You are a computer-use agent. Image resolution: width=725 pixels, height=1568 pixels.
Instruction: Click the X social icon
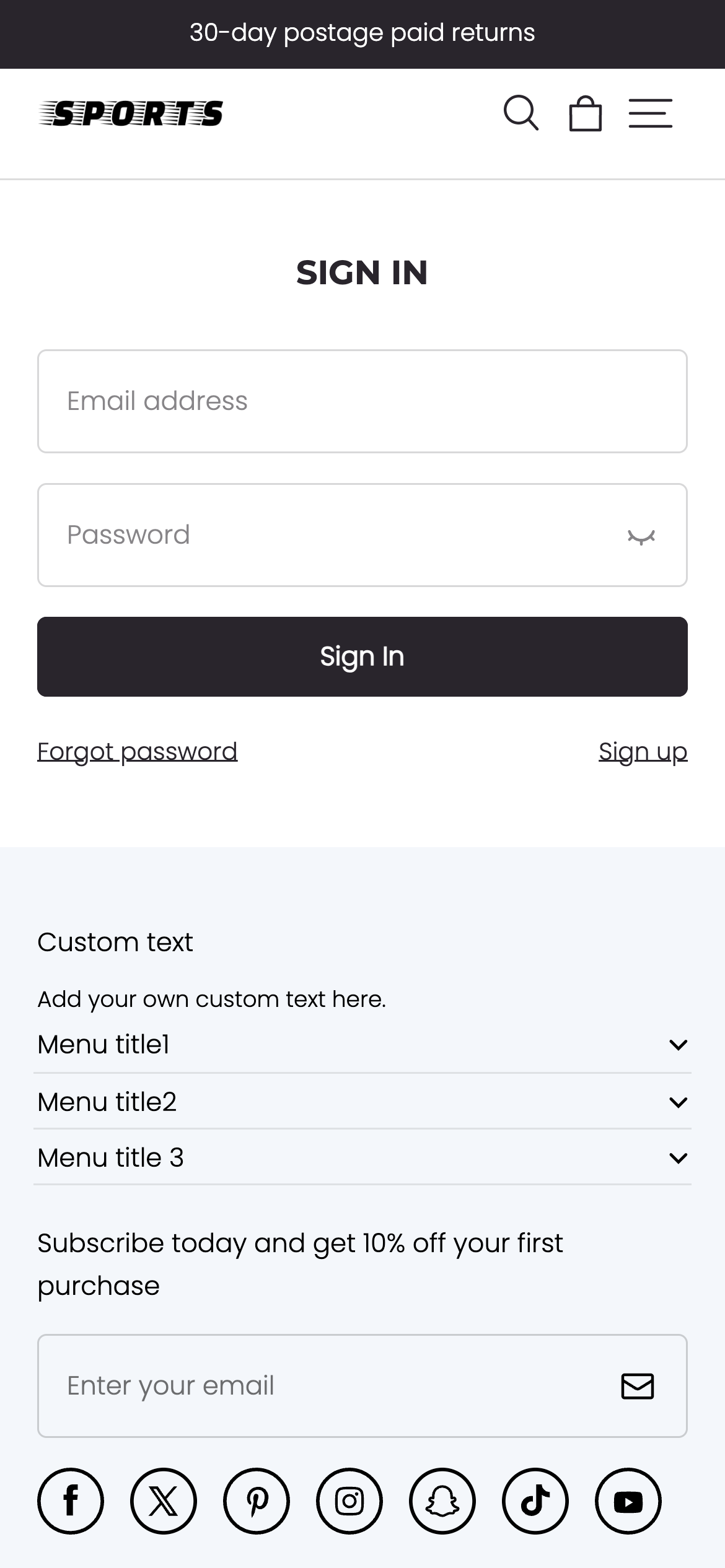164,1501
